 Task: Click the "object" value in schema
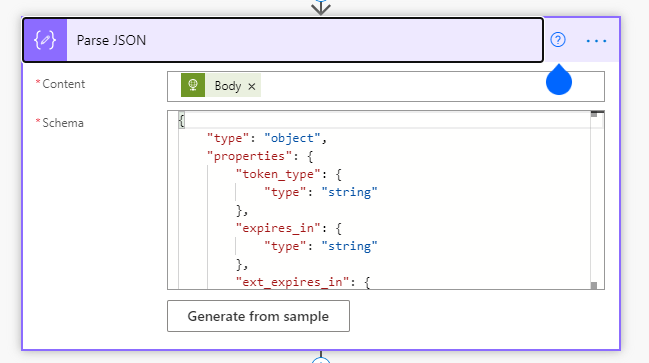[292, 138]
